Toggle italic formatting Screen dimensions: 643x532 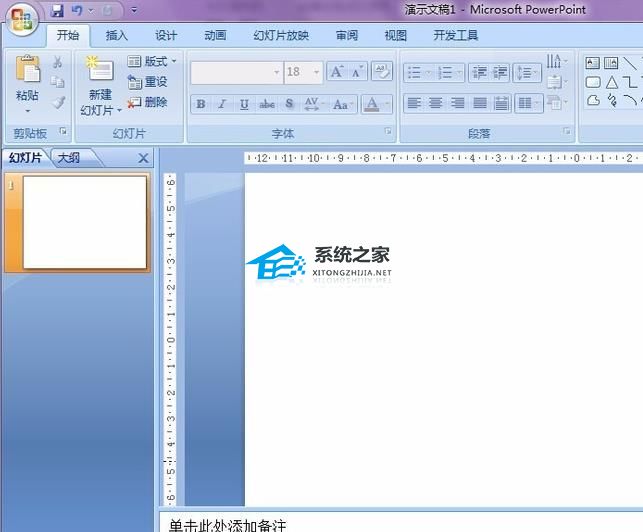pyautogui.click(x=222, y=104)
